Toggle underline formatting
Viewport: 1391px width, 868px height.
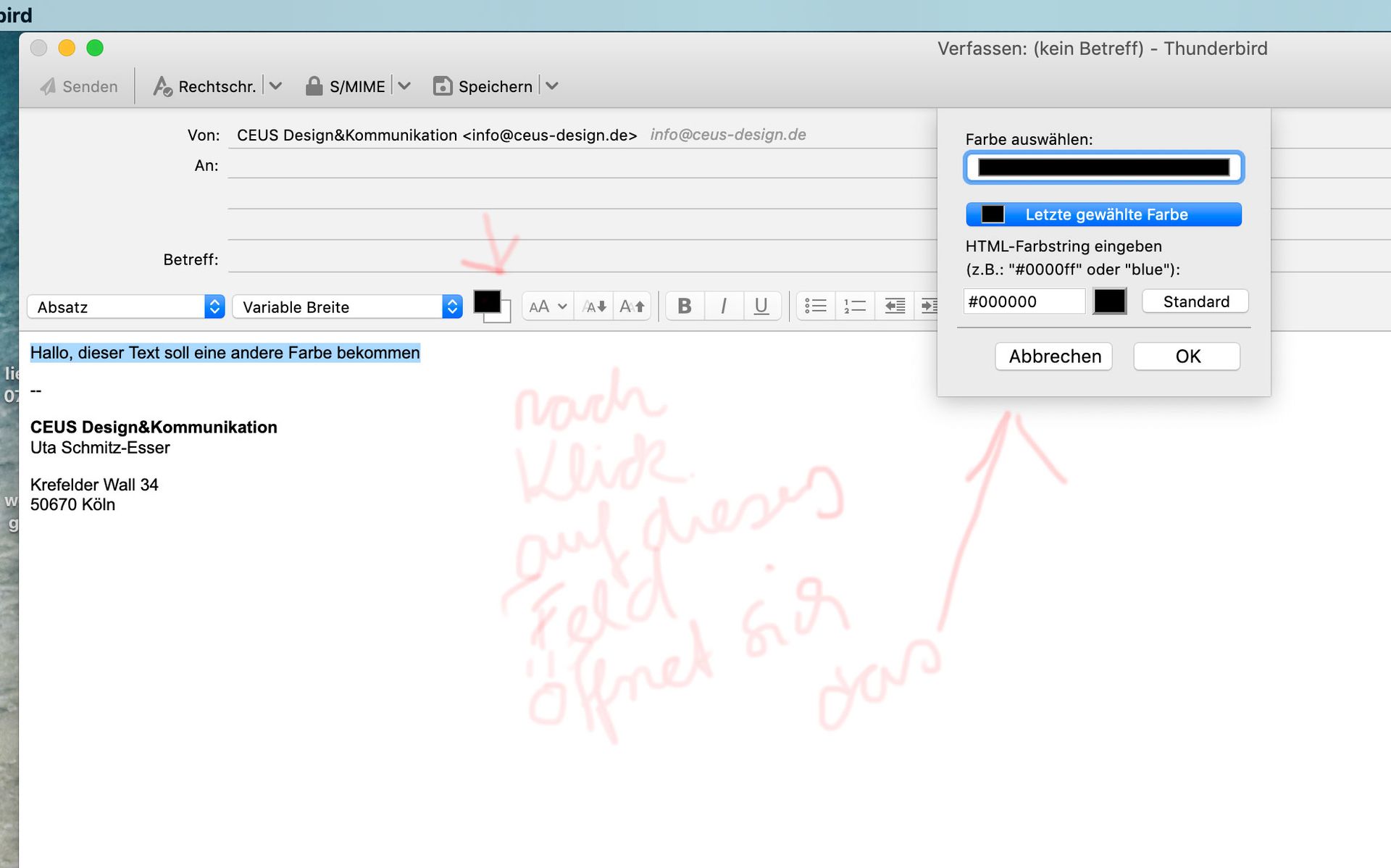[x=761, y=306]
